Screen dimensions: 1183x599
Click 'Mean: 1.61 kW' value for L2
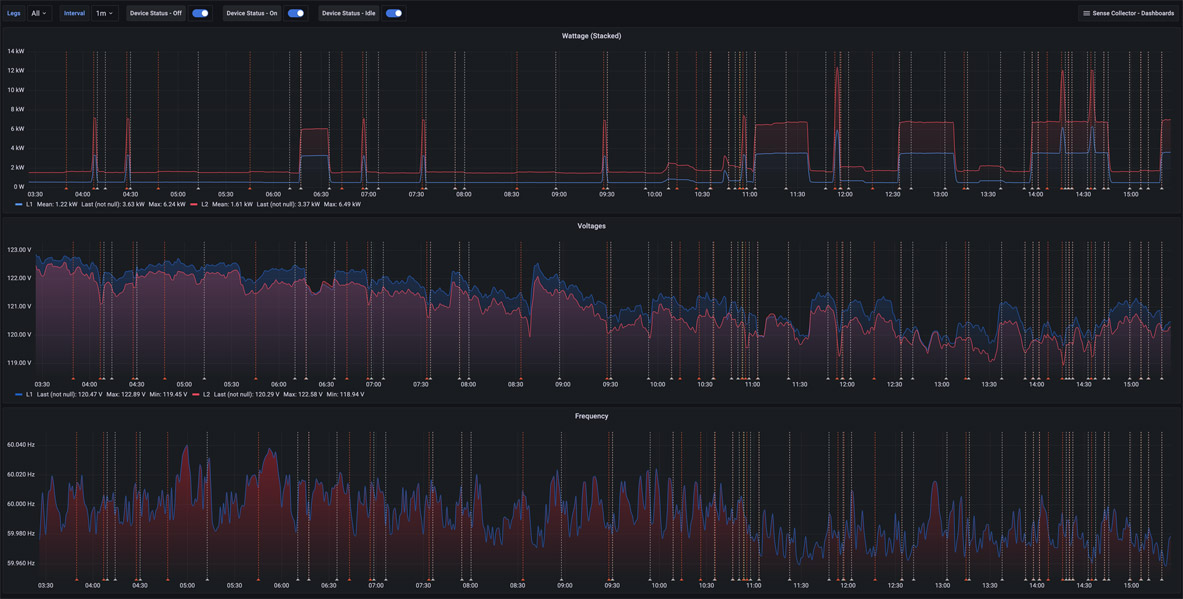click(x=232, y=204)
